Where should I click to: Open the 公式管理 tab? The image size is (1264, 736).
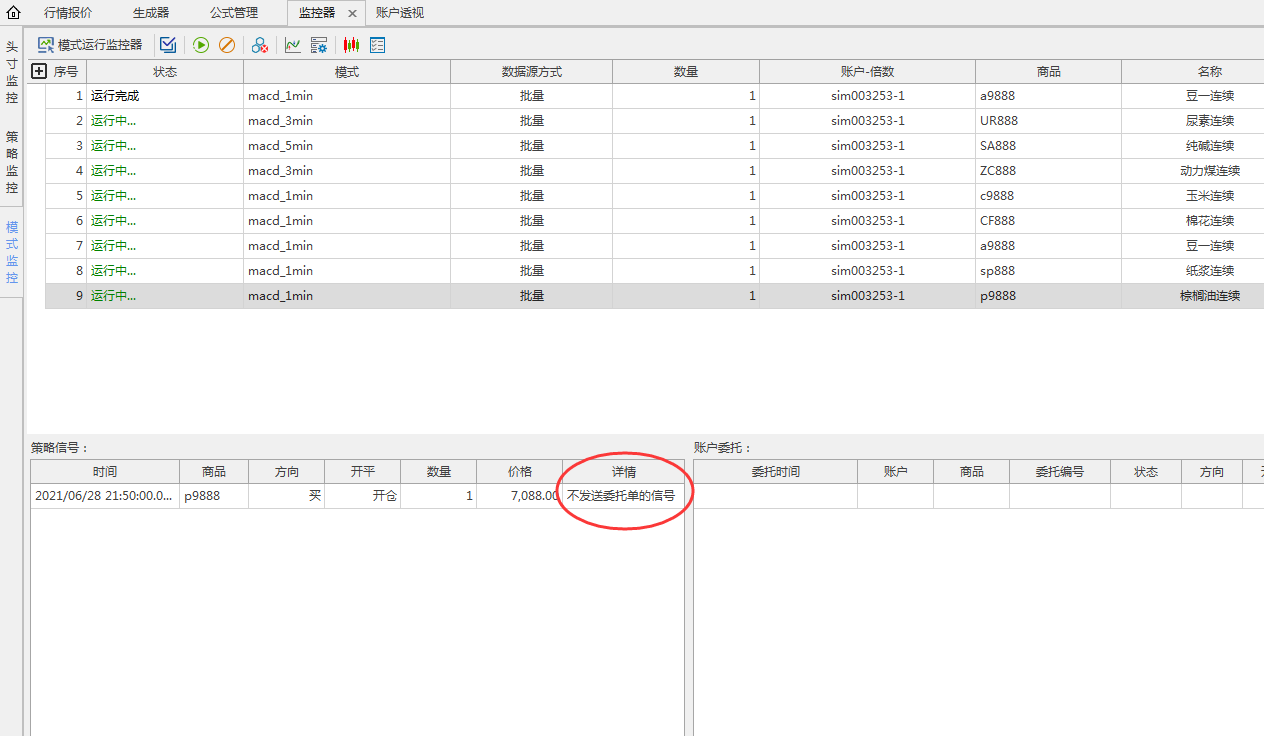[x=233, y=13]
